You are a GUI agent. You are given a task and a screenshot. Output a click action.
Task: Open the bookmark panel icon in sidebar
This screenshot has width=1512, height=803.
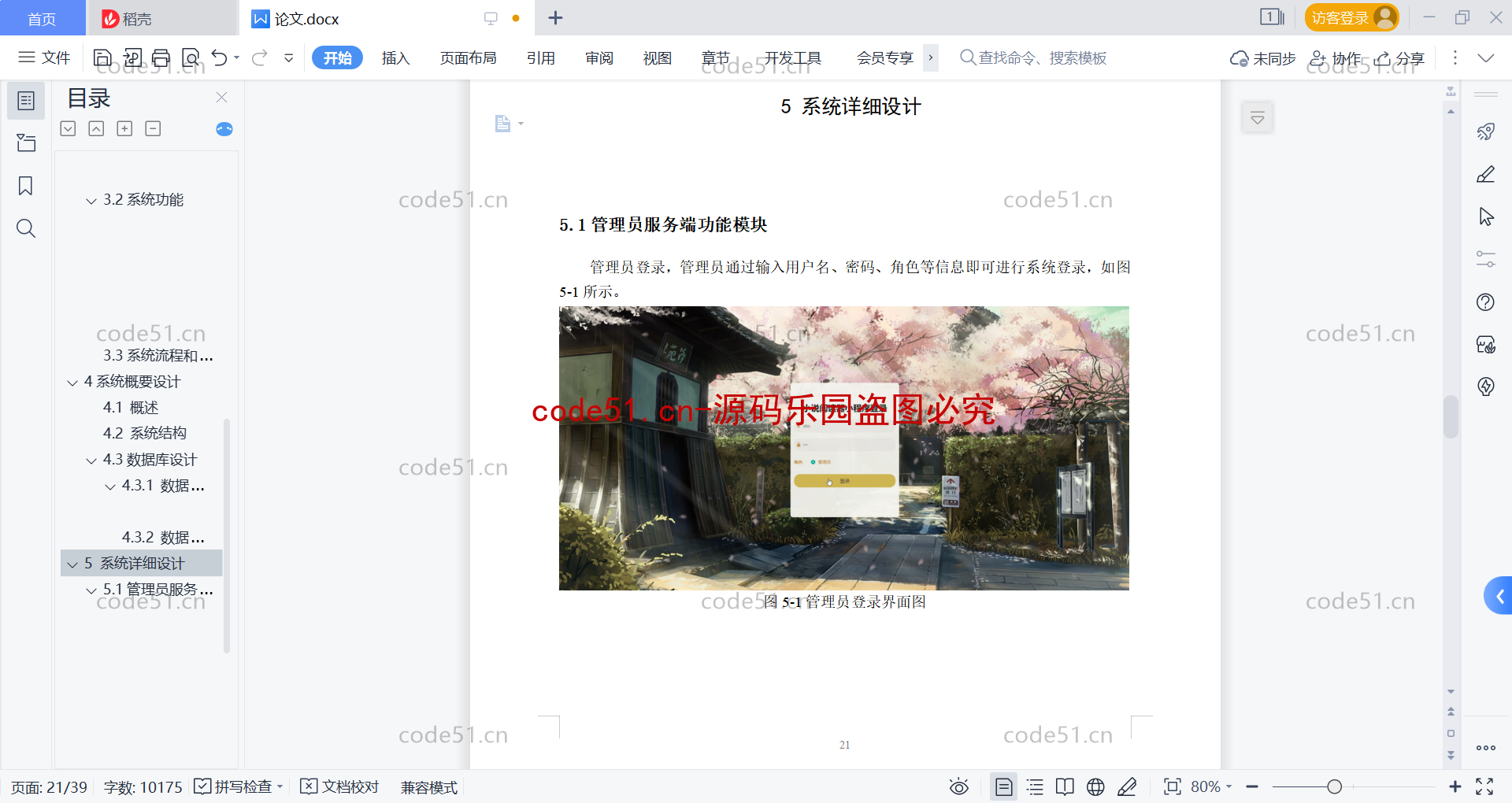point(26,186)
